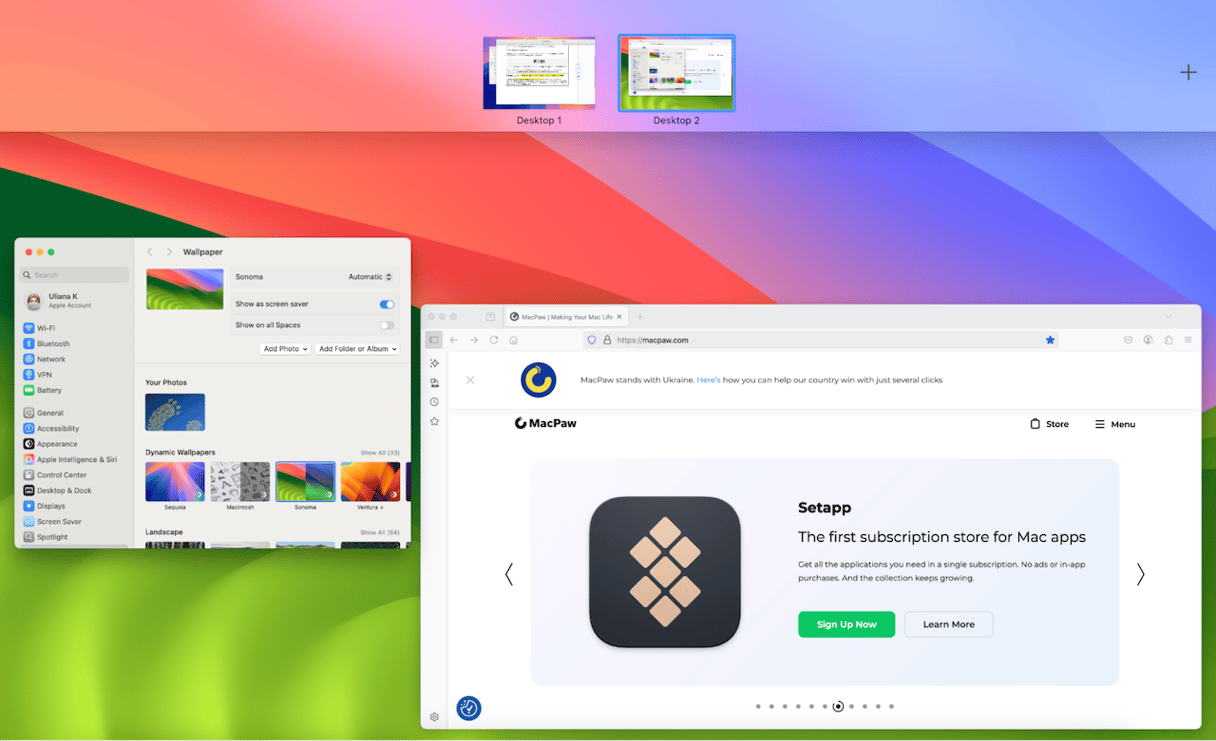Image resolution: width=1216 pixels, height=741 pixels.
Task: Click the tracking protection shield icon
Action: 592,340
